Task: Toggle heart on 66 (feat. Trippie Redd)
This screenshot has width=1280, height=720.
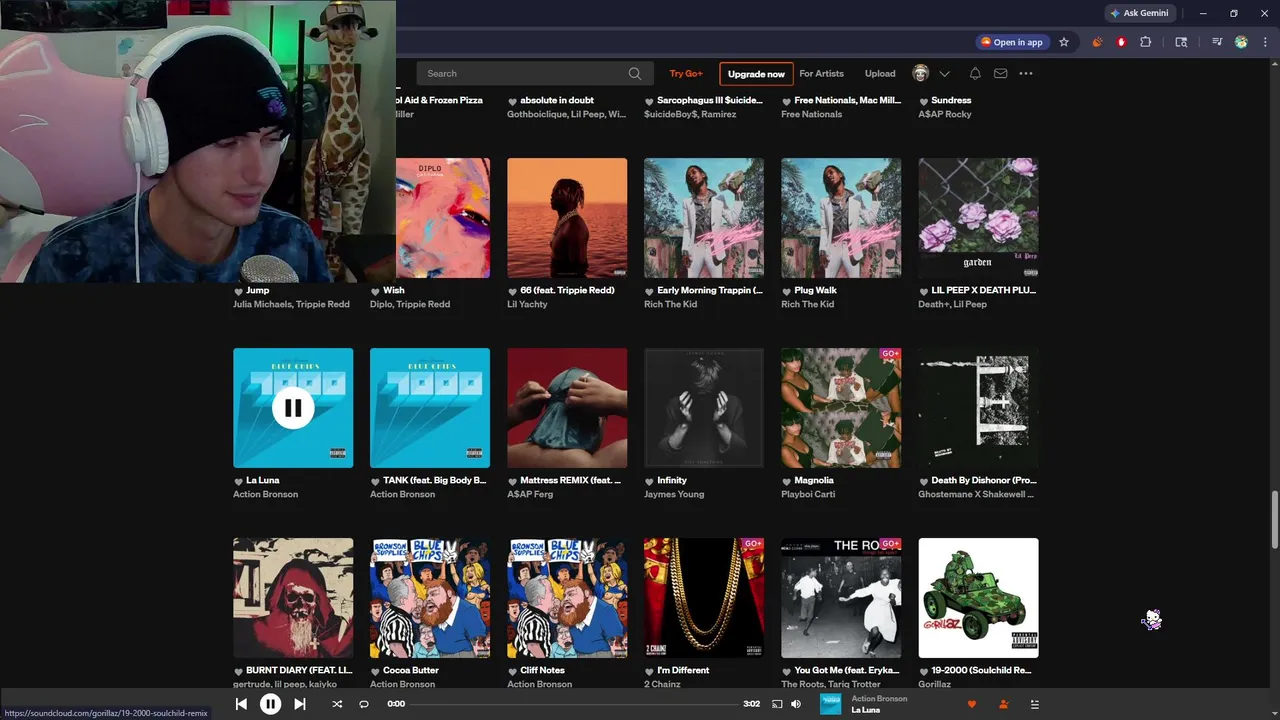Action: click(x=512, y=291)
